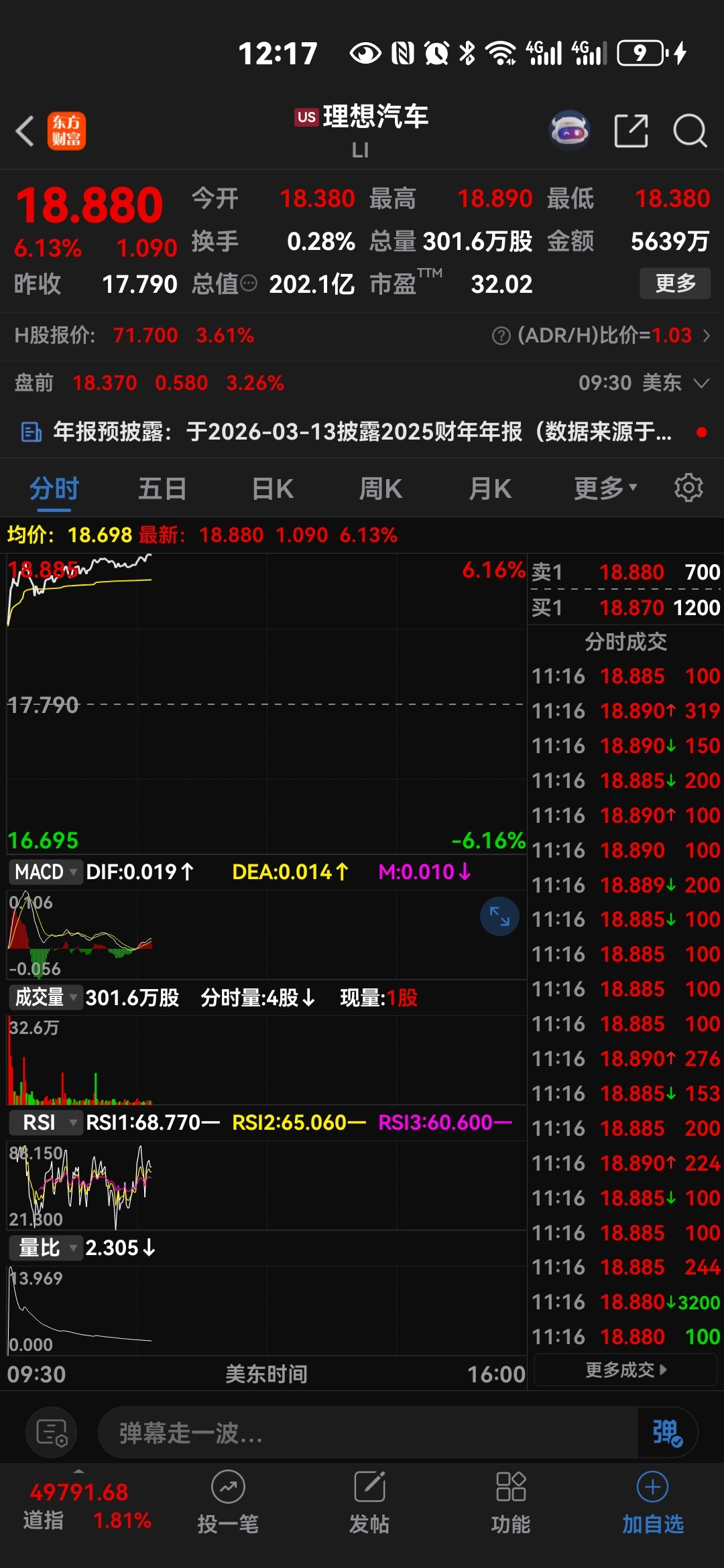Tap the 分时成交 header
Image resolution: width=724 pixels, height=1568 pixels.
(625, 642)
